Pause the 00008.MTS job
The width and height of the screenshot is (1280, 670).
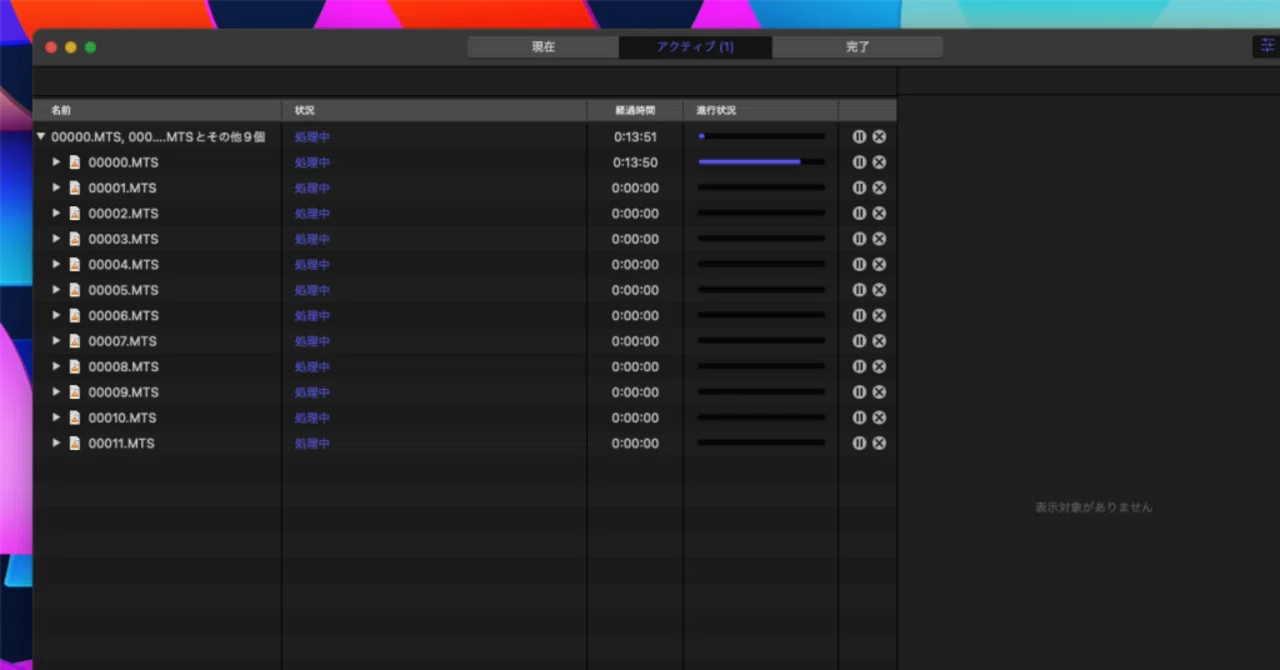tap(859, 366)
